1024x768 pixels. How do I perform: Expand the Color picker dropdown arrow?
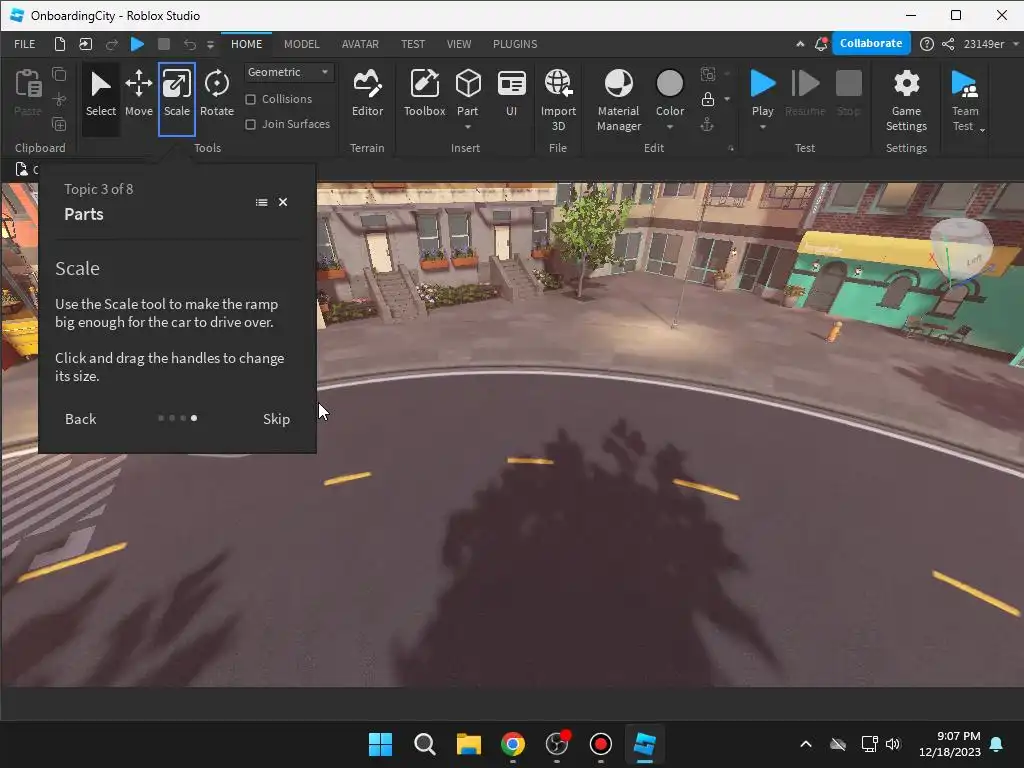[x=670, y=127]
